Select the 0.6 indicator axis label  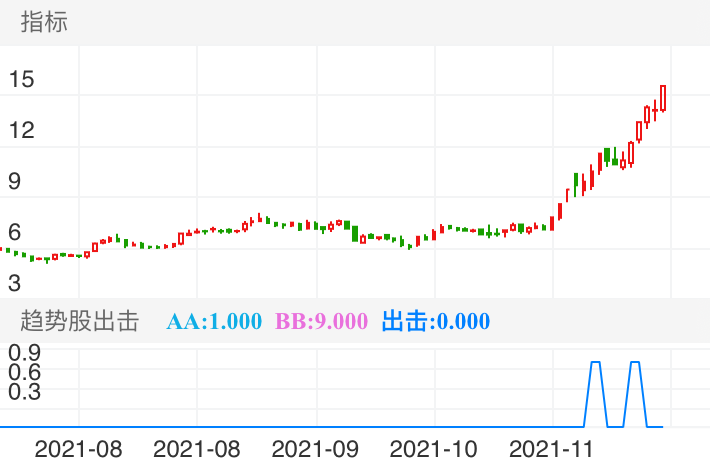[x=24, y=371]
